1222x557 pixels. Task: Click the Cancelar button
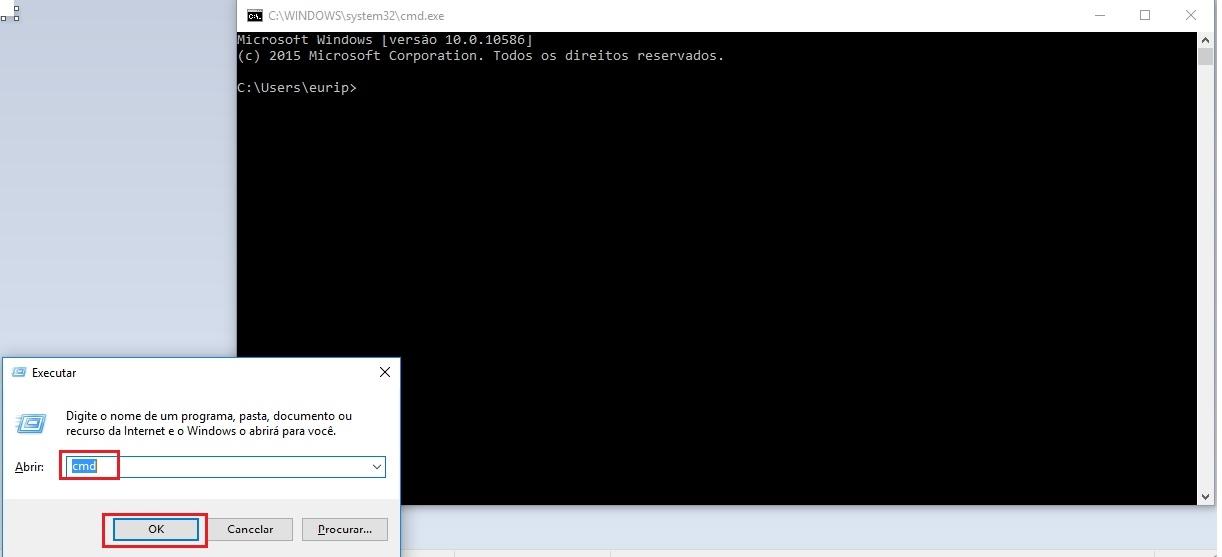point(250,529)
